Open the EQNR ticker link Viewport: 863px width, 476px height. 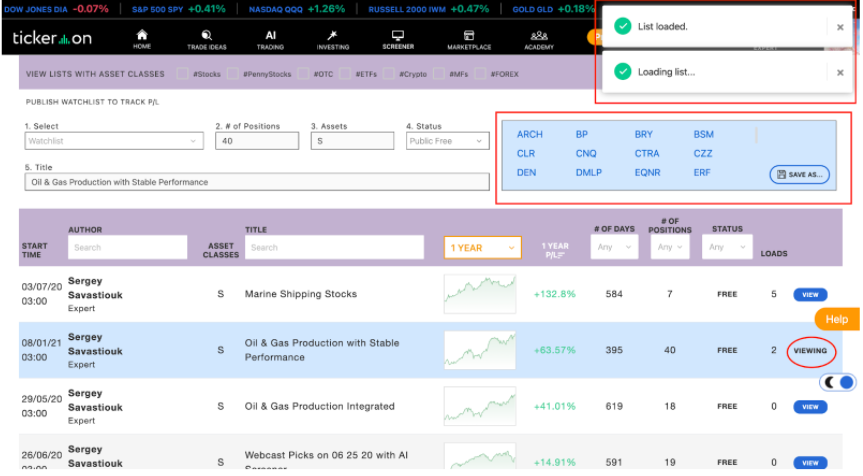pos(647,172)
